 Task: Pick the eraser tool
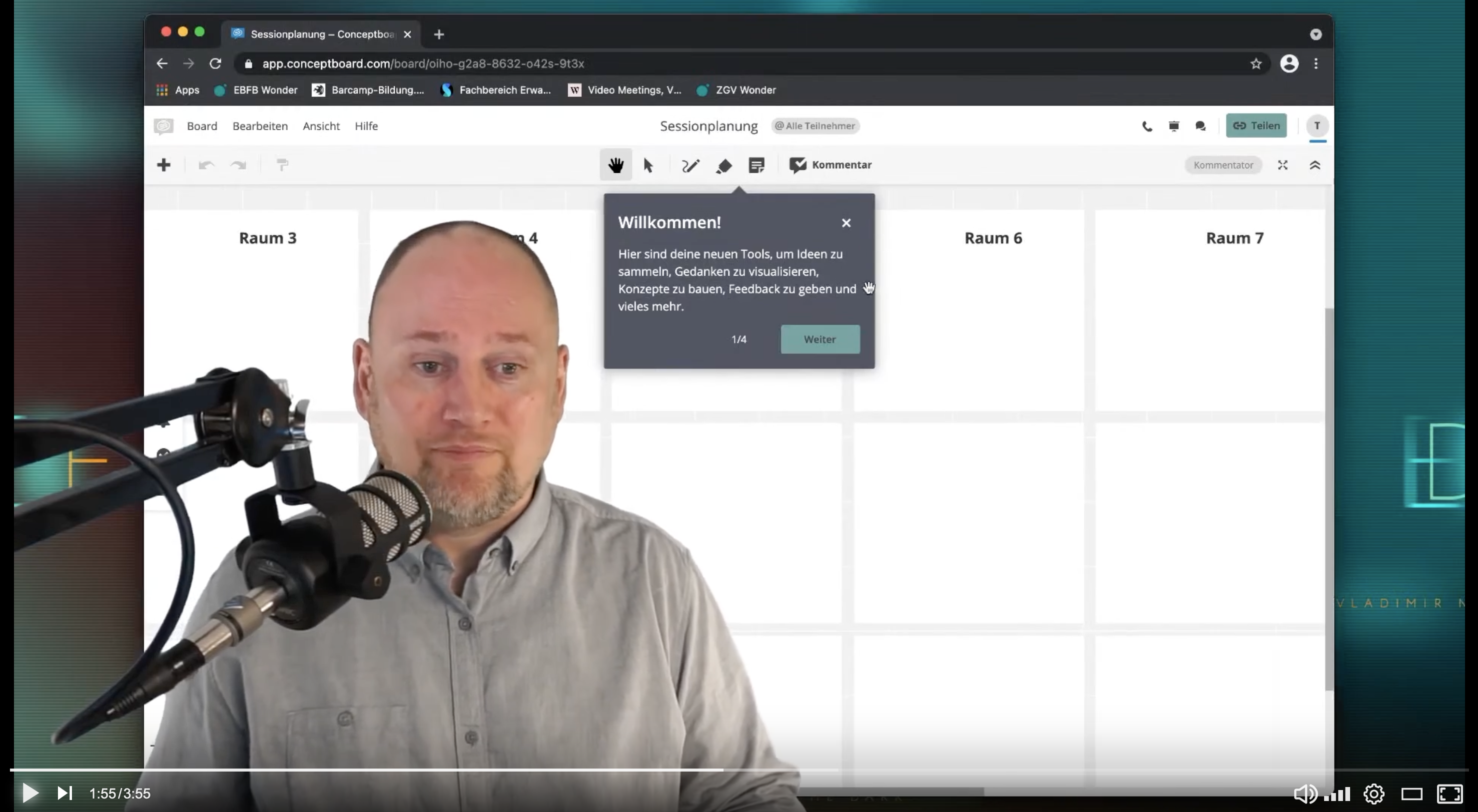724,166
